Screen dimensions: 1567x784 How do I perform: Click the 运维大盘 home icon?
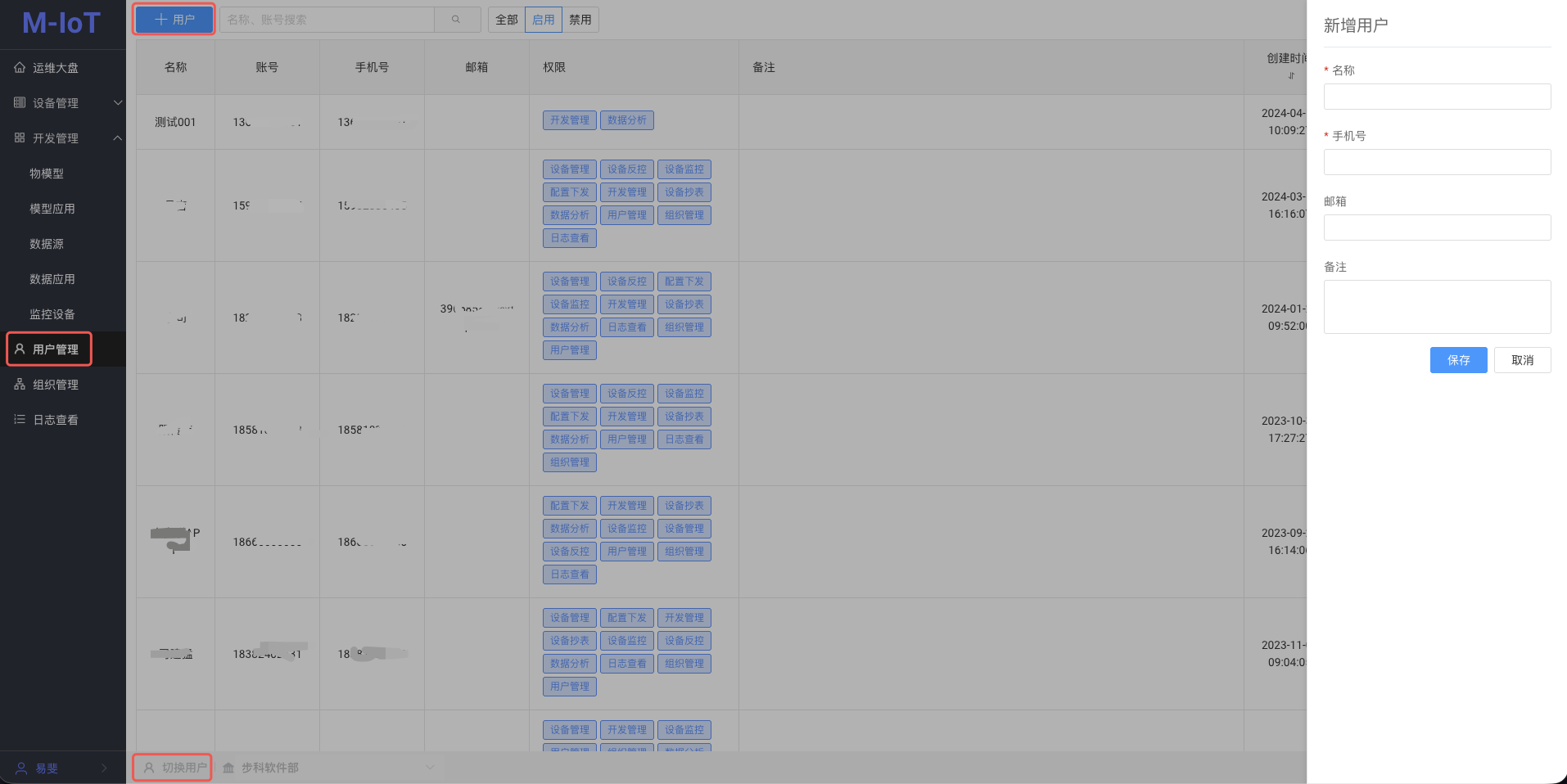(20, 68)
